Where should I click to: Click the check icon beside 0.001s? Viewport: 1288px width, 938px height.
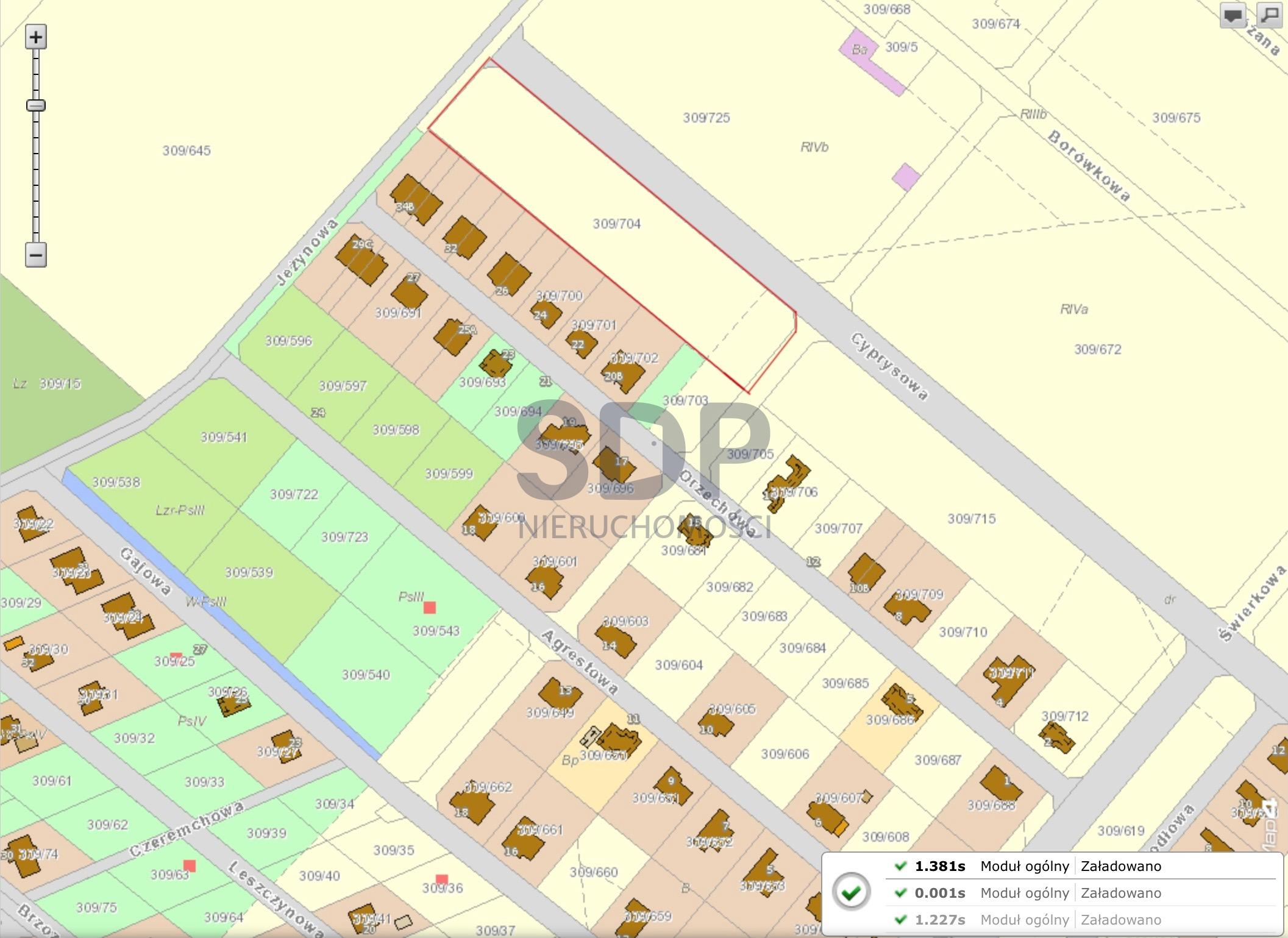point(900,893)
